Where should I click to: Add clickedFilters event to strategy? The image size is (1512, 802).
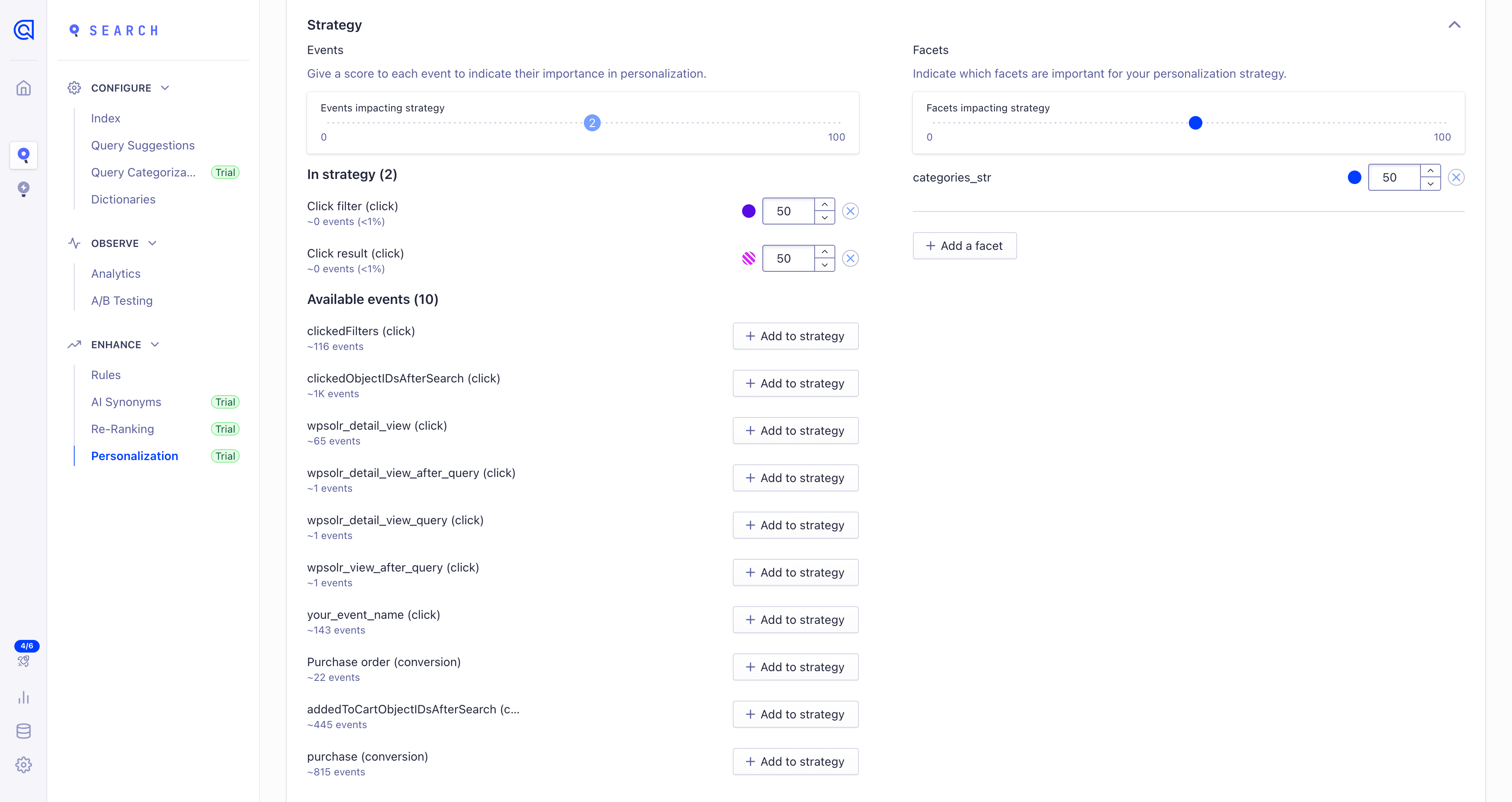pyautogui.click(x=795, y=336)
